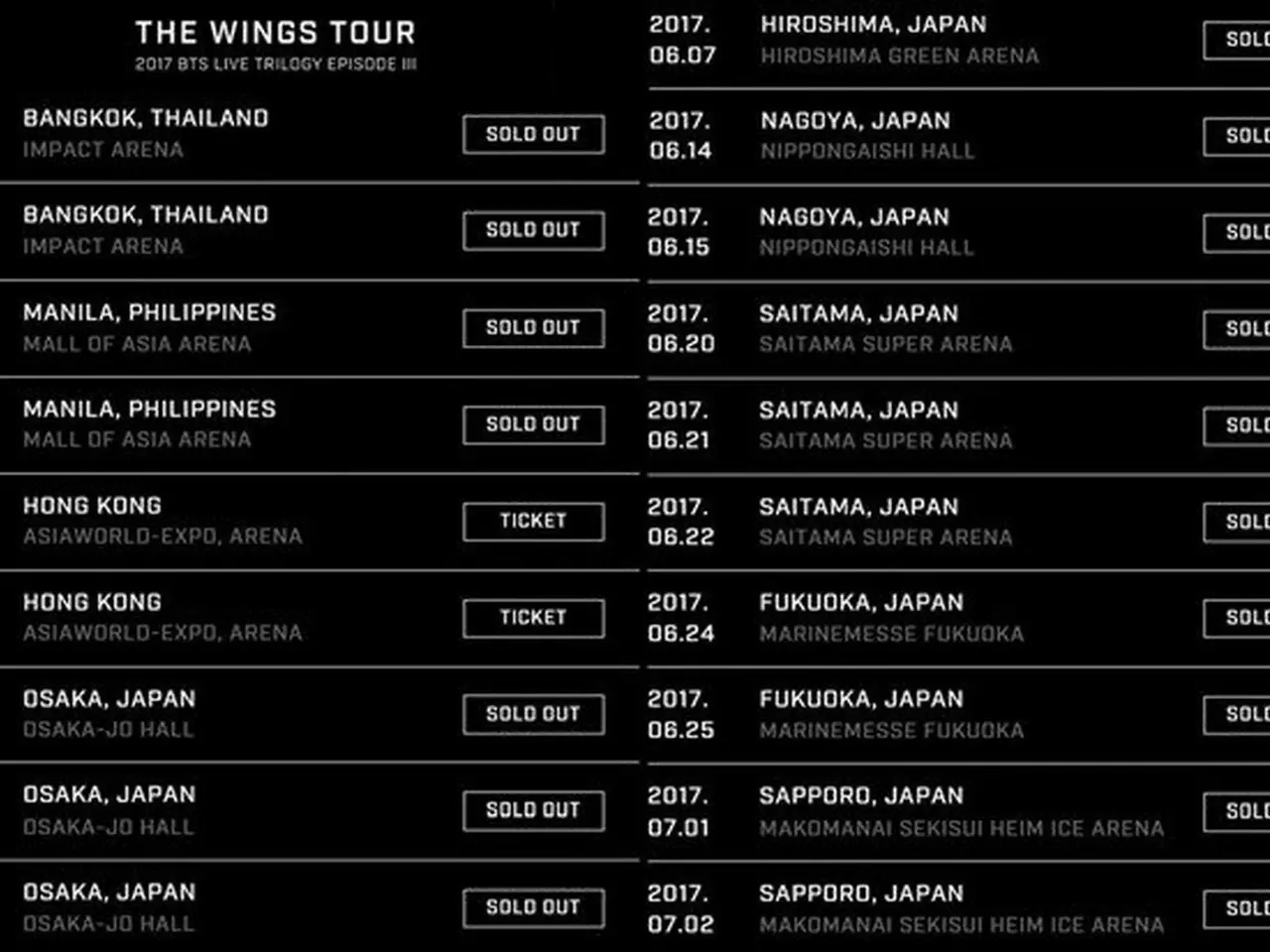Select the Fukuoka 06.24 Marinemesse listing
The width and height of the screenshot is (1270, 952).
click(958, 618)
